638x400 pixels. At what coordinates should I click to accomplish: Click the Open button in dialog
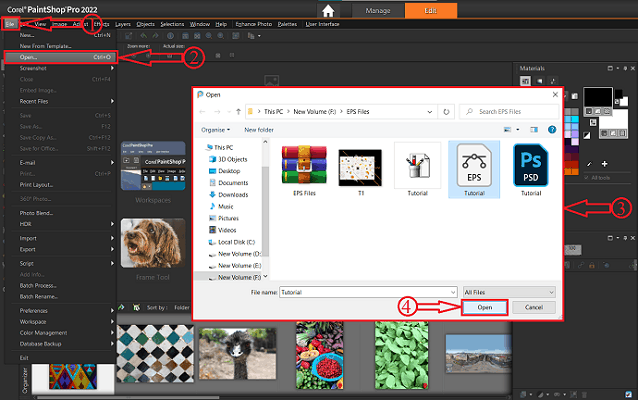tap(485, 307)
